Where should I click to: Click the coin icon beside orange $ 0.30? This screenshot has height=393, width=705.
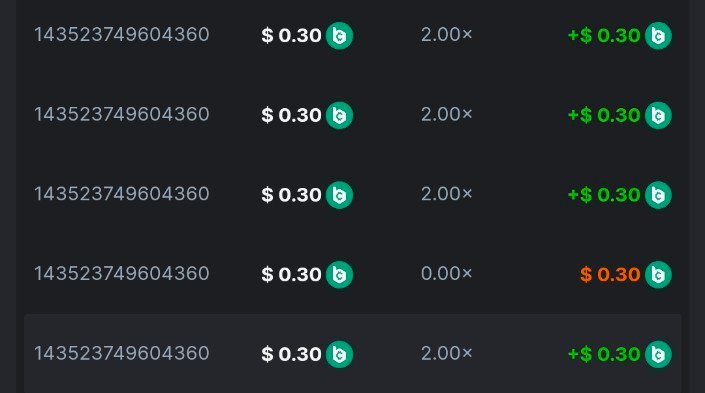[x=658, y=274]
